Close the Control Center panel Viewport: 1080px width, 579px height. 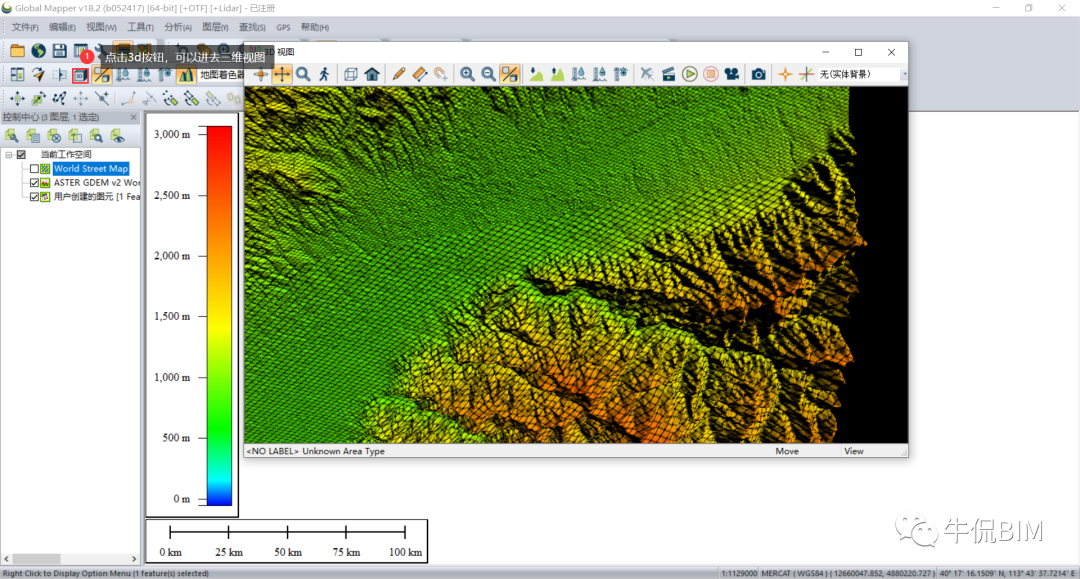coord(134,117)
